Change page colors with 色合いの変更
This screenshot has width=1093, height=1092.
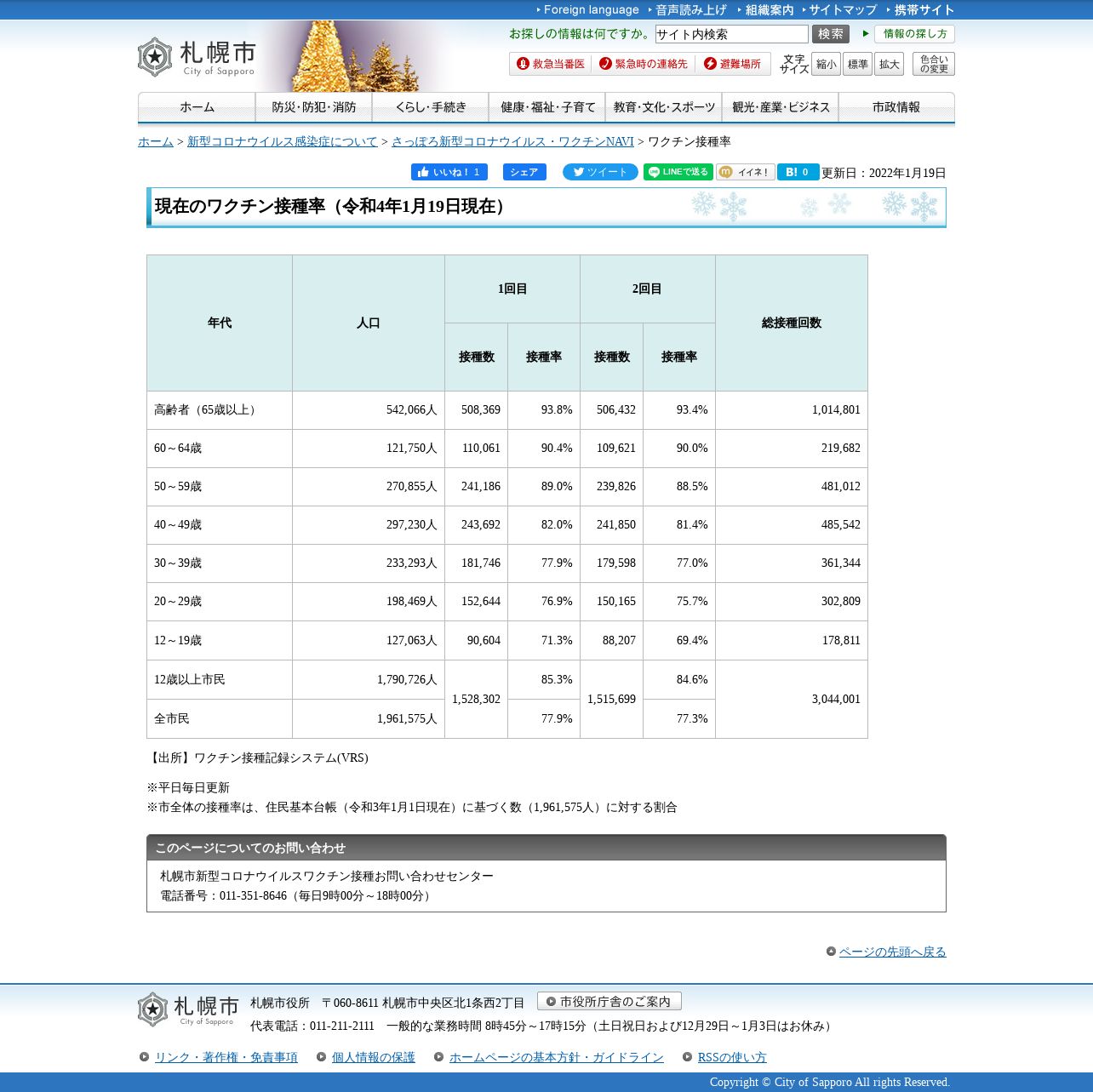[933, 64]
